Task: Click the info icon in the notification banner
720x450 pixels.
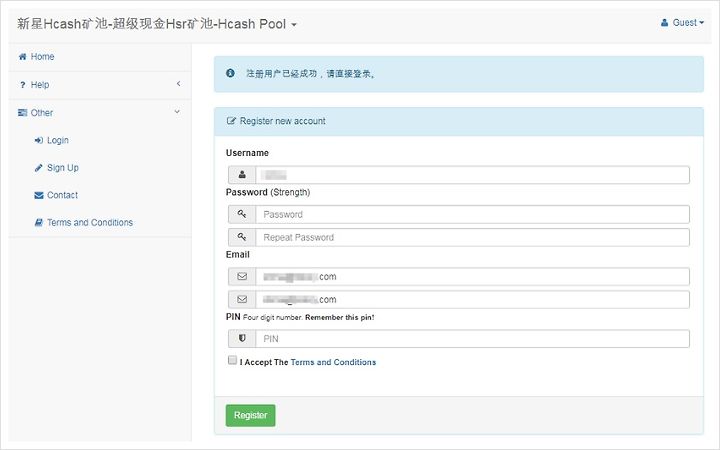Action: tap(231, 73)
